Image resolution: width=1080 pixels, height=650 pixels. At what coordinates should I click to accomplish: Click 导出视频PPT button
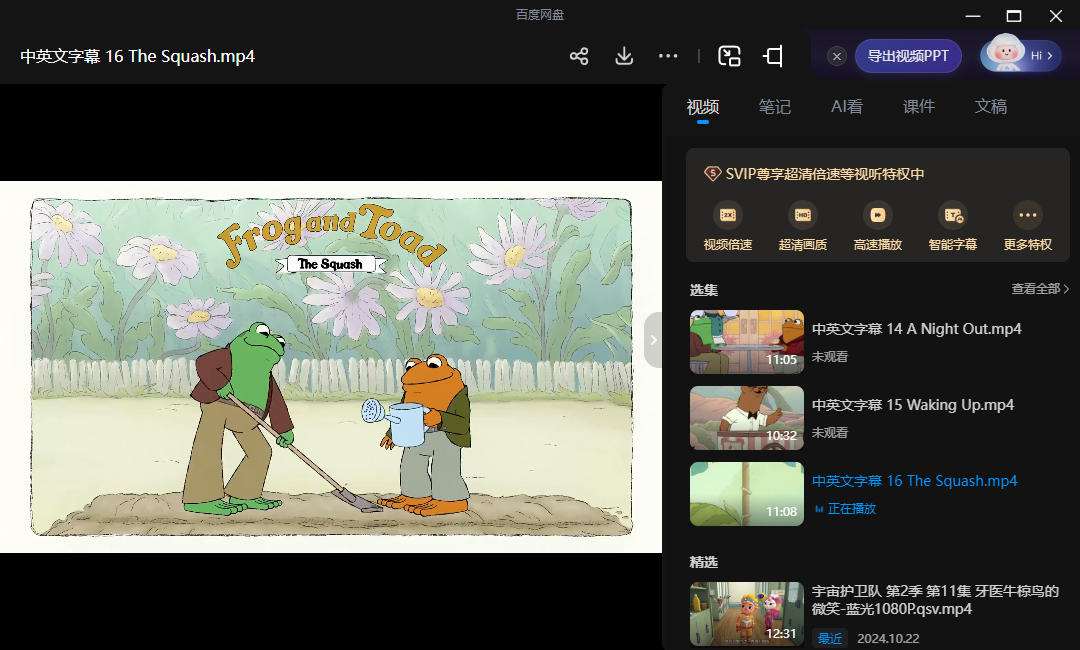tap(908, 56)
